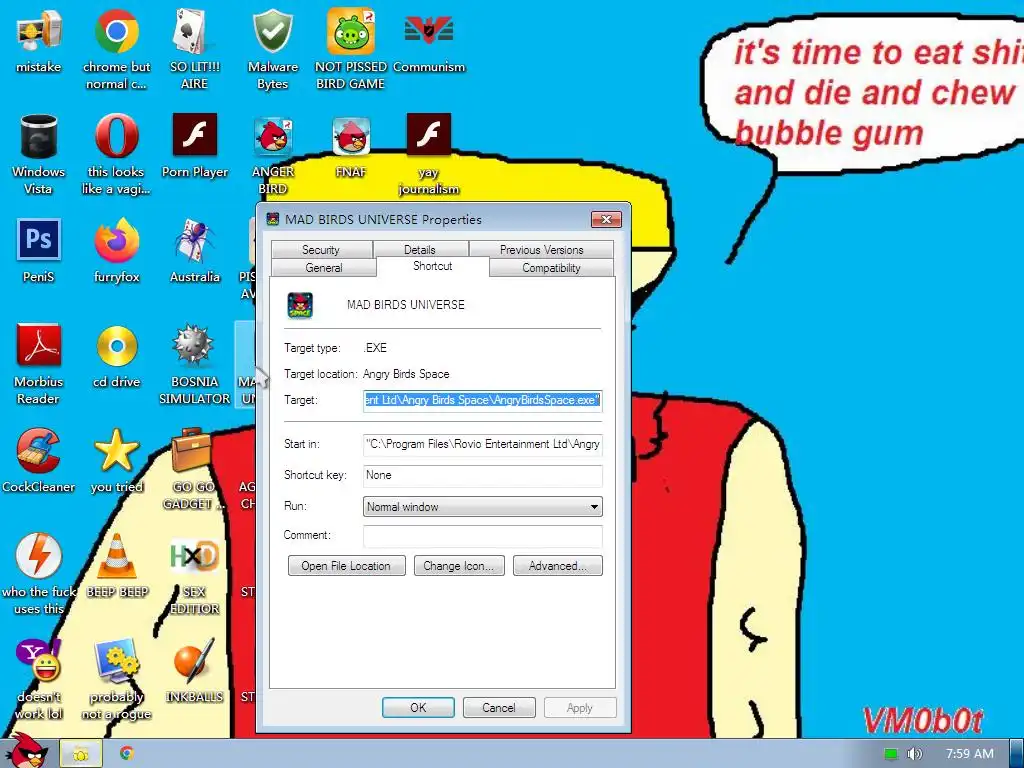Viewport: 1024px width, 768px height.
Task: Select the 'you tried' star icon
Action: 116,461
